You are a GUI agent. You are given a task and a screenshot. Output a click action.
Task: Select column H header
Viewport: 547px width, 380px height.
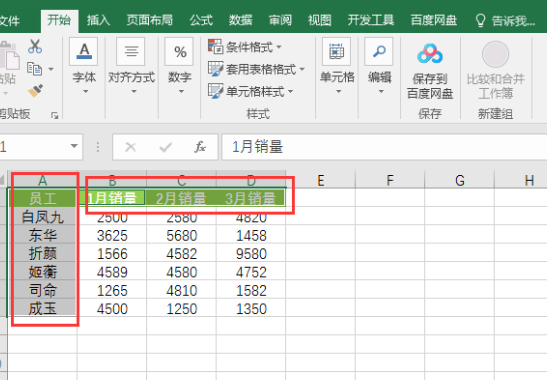tap(521, 180)
